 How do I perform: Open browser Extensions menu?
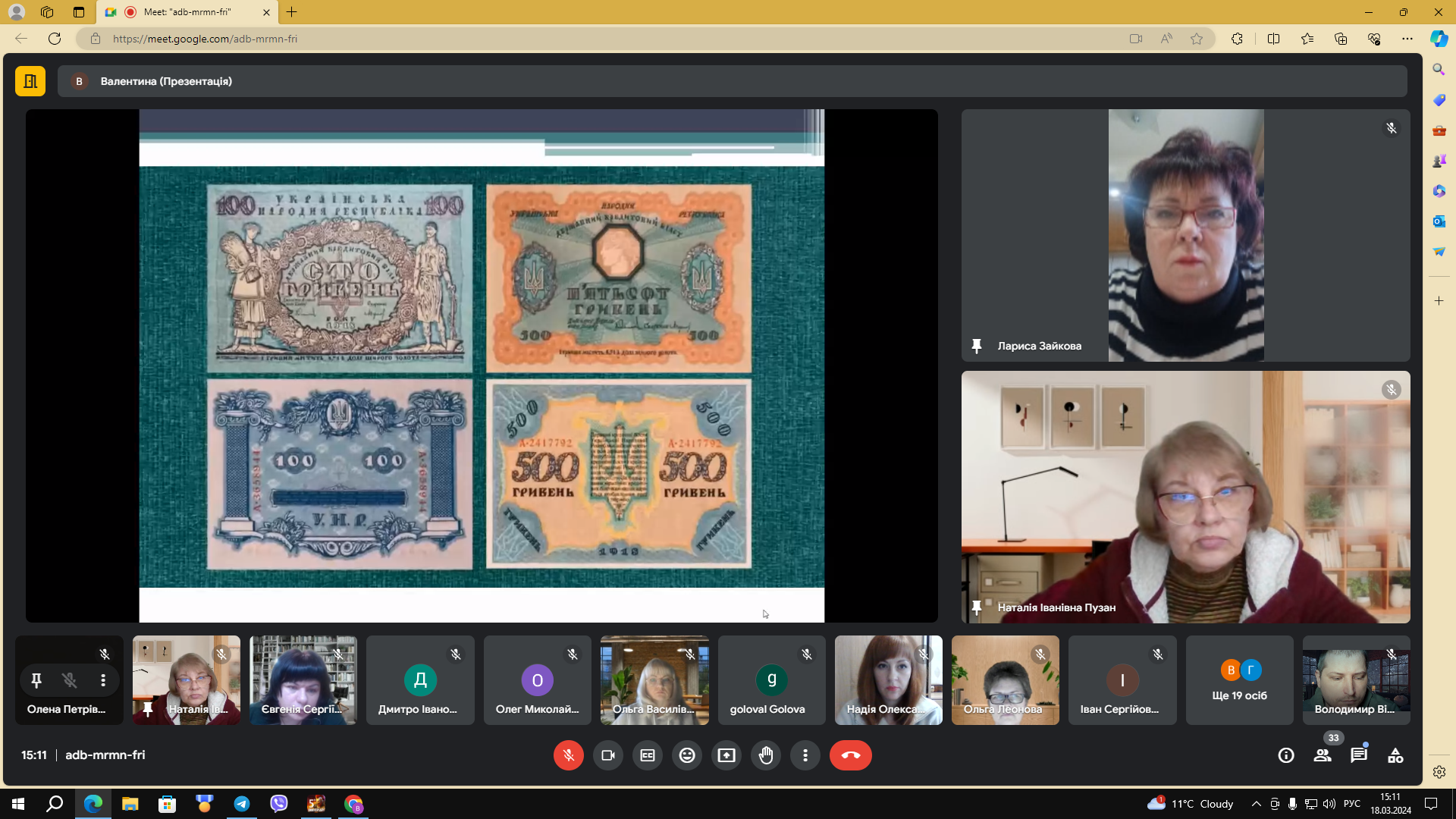coord(1237,39)
